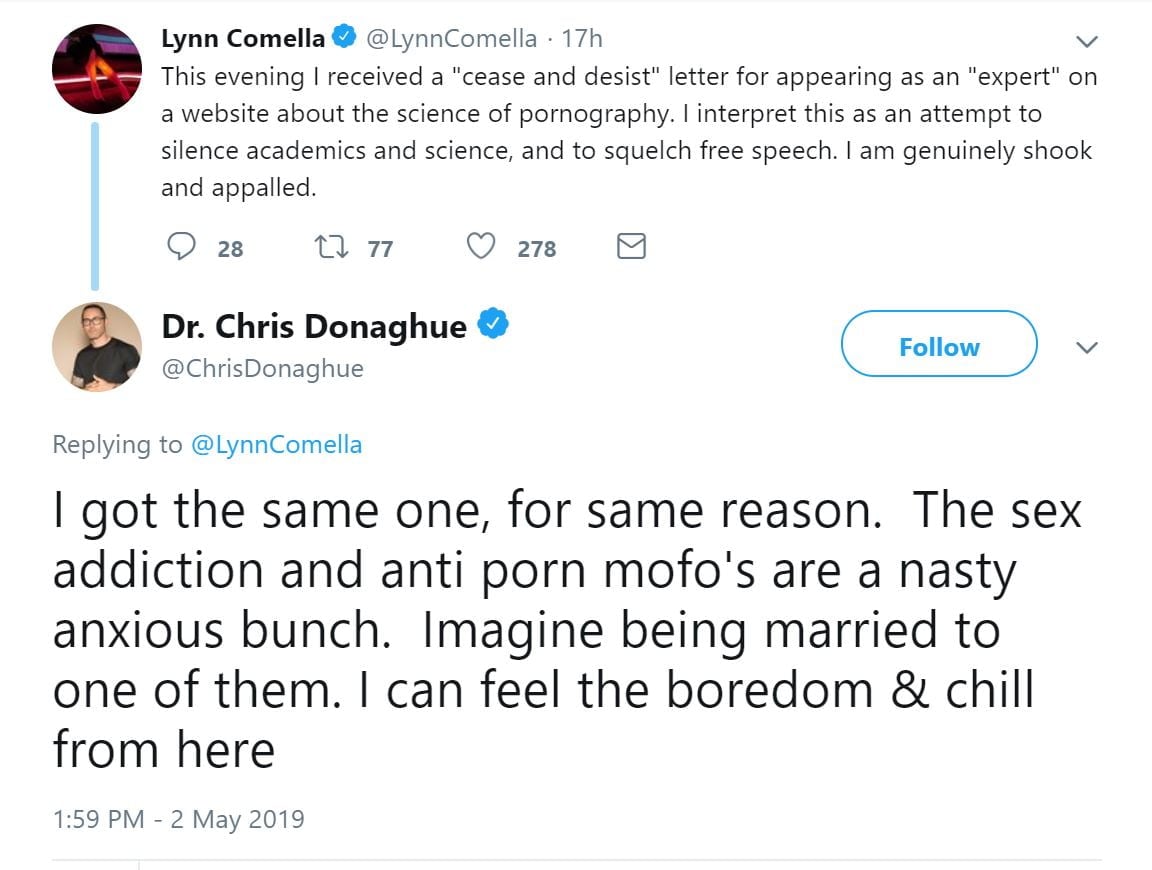The image size is (1152, 870).
Task: Click the @ChrisDonaghue handle
Action: tap(262, 369)
